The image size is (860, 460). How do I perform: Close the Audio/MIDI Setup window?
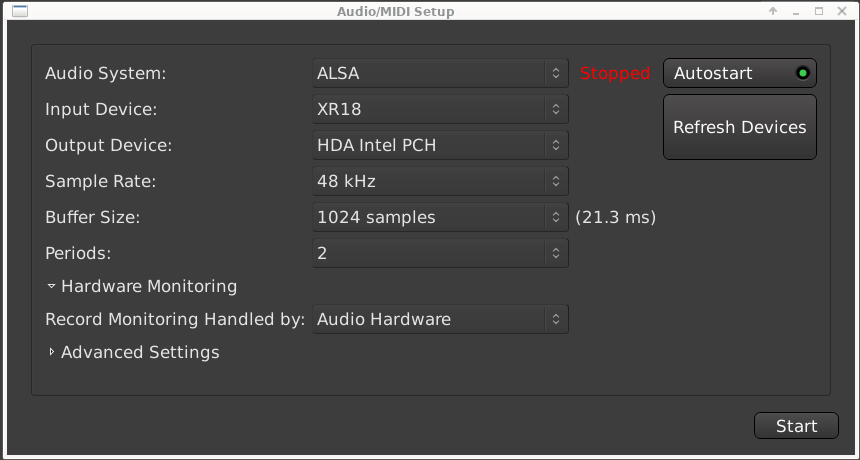click(x=842, y=11)
